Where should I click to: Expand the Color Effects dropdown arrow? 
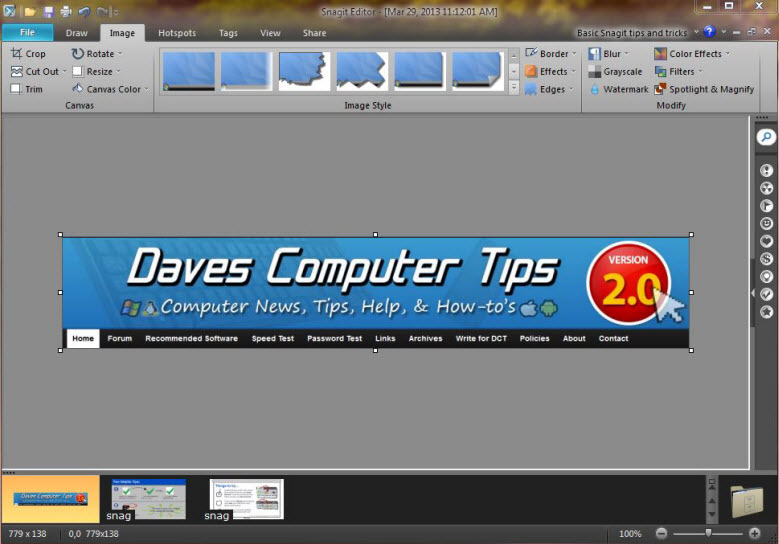point(728,54)
